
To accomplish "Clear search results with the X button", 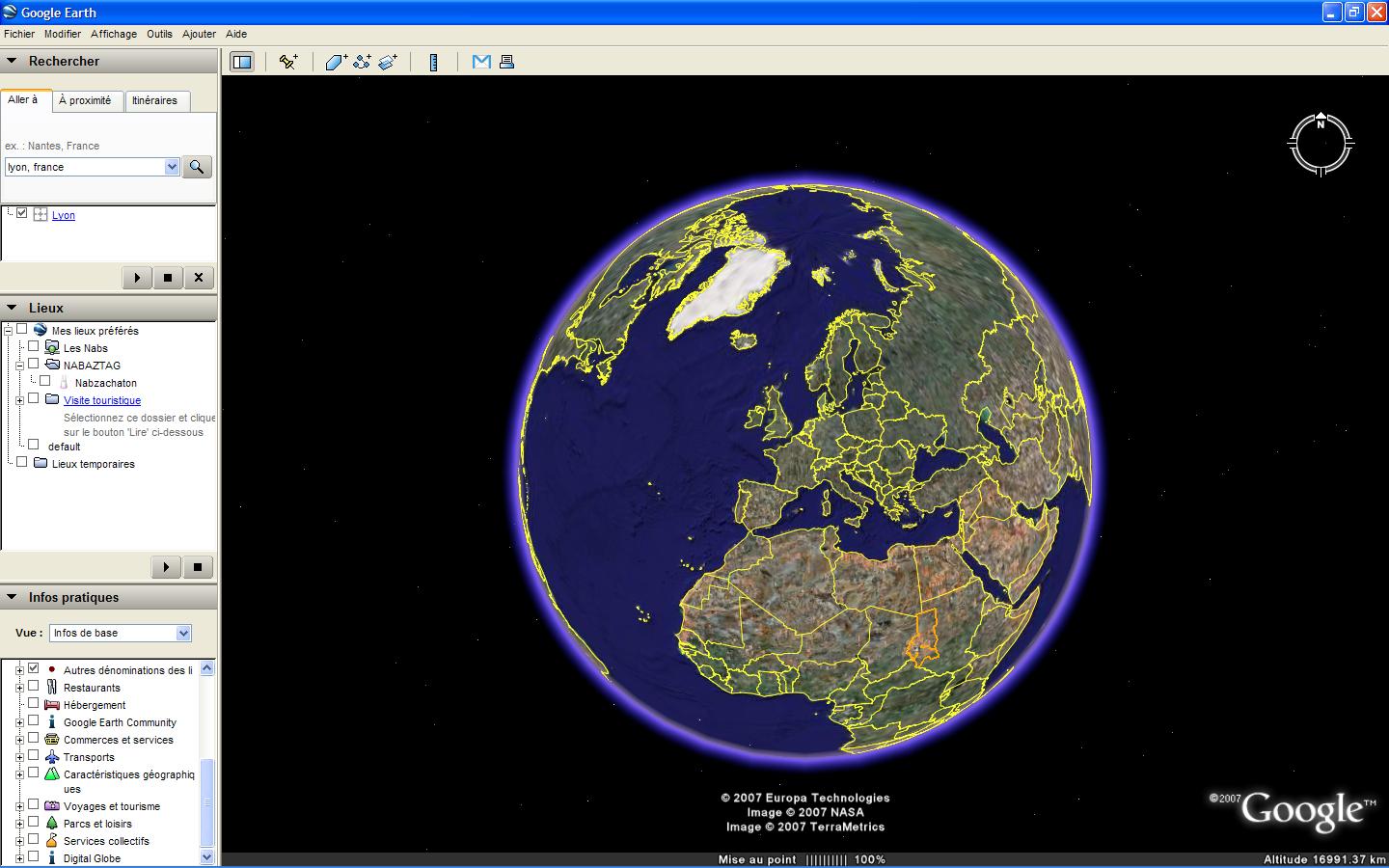I will (x=199, y=278).
